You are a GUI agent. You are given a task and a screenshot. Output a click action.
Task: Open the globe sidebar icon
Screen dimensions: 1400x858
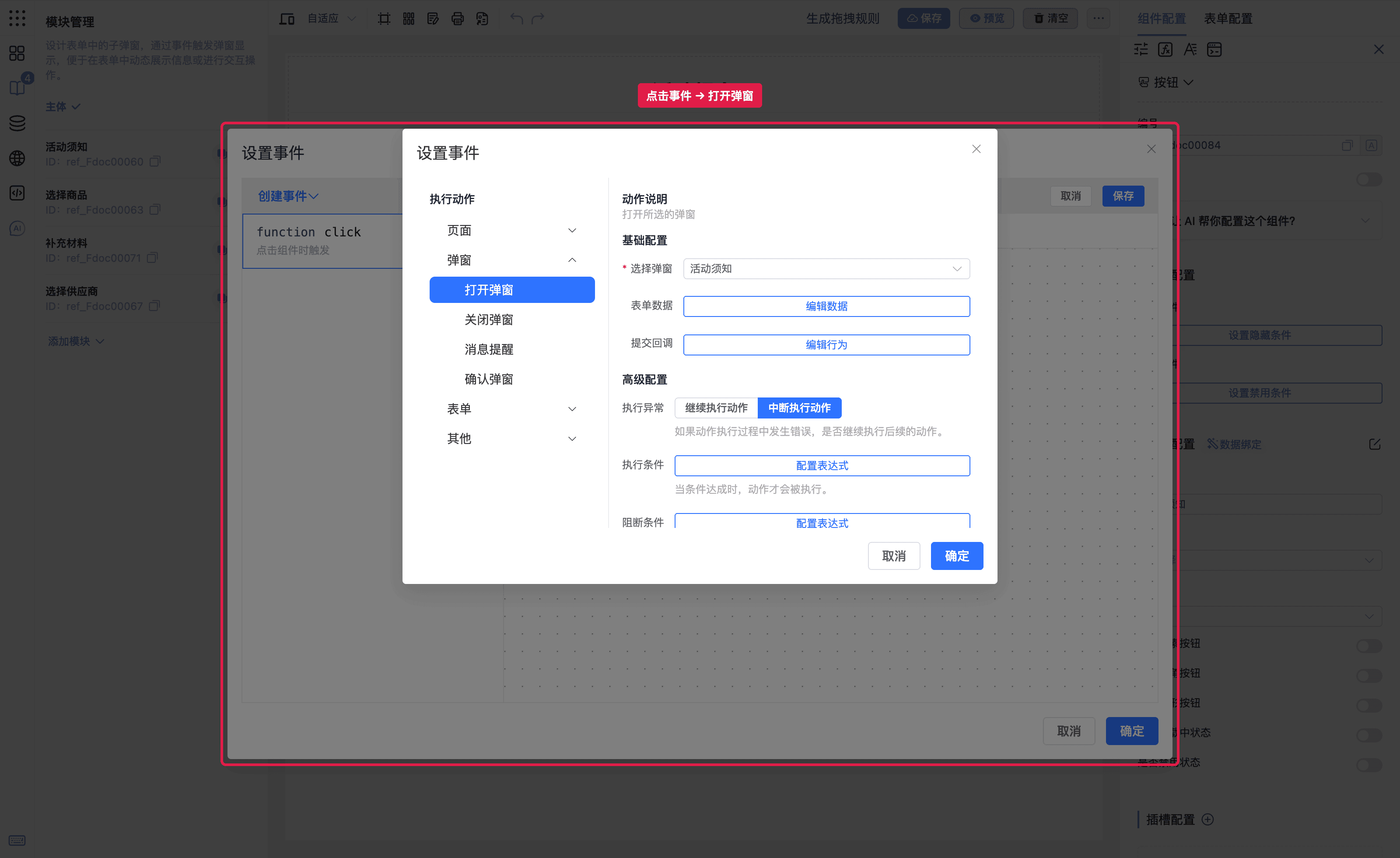(x=17, y=158)
